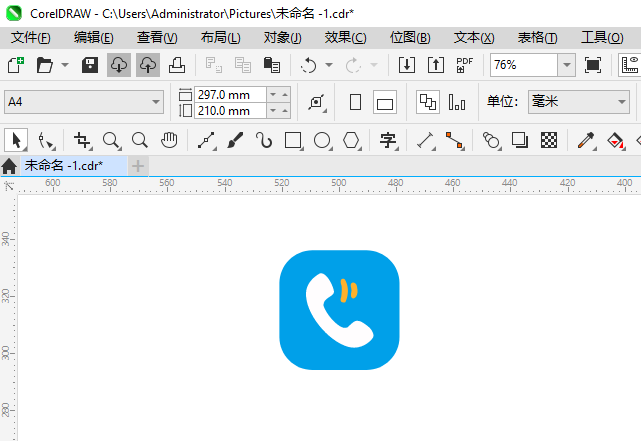Select the Freehand curve tool
The height and width of the screenshot is (441, 641).
pos(207,141)
